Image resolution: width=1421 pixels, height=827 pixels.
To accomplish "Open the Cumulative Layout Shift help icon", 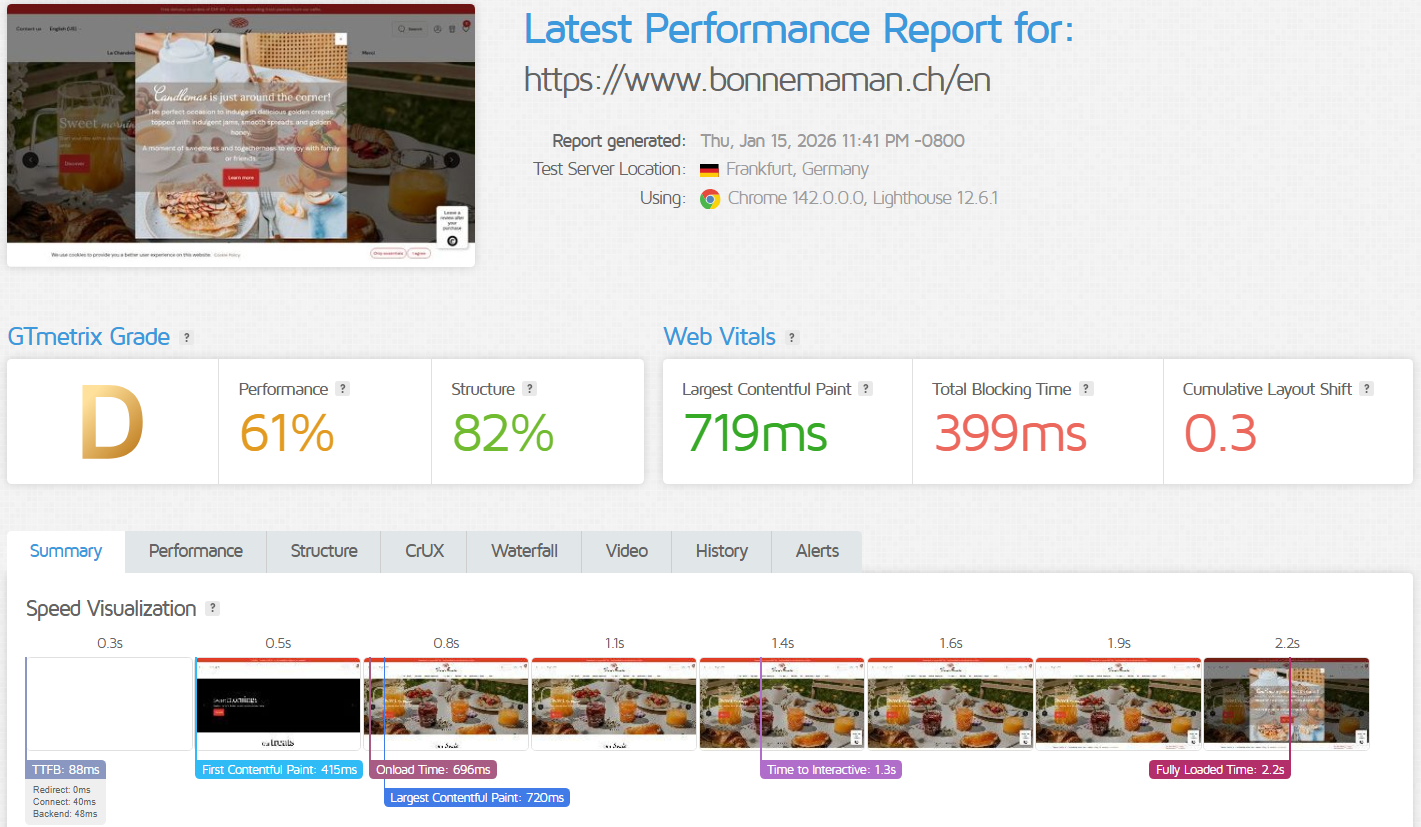I will [x=1367, y=389].
